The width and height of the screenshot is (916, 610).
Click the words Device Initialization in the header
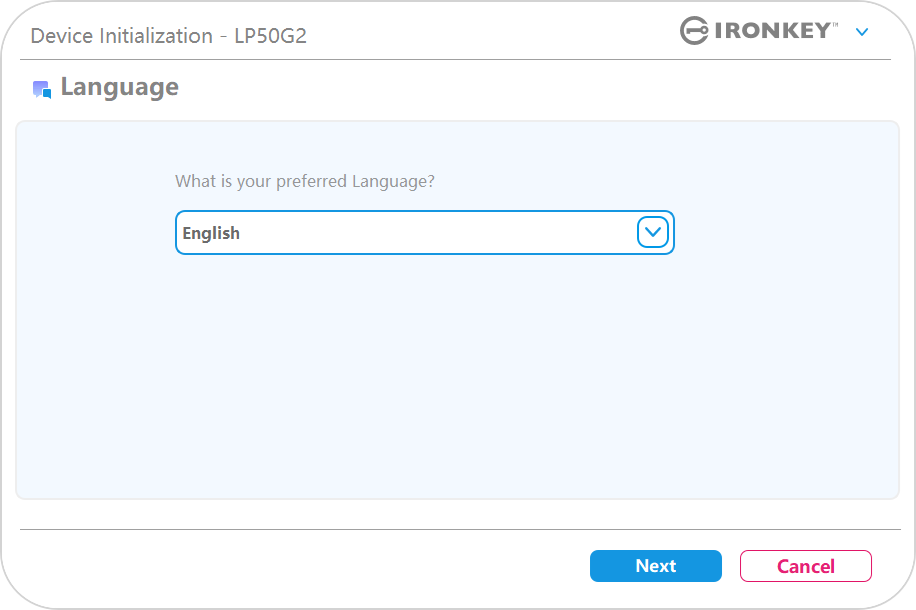pos(122,36)
